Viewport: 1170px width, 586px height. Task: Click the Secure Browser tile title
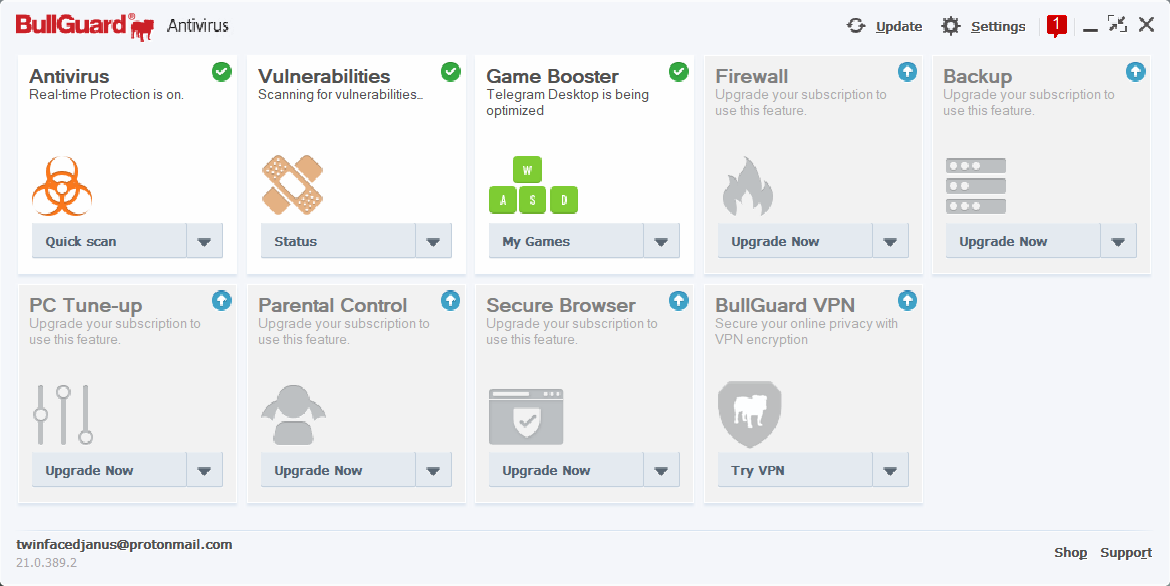coord(561,305)
